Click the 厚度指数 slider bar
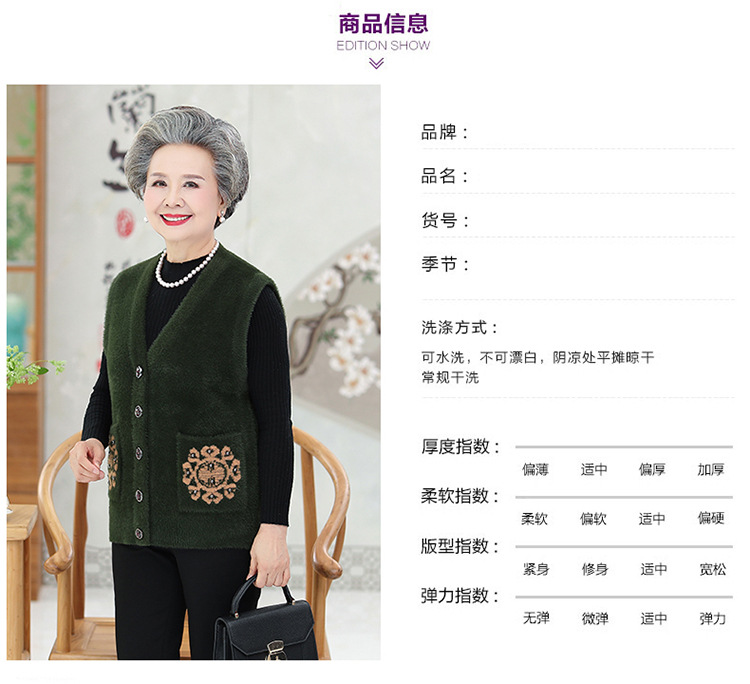The height and width of the screenshot is (684, 750). 624,447
